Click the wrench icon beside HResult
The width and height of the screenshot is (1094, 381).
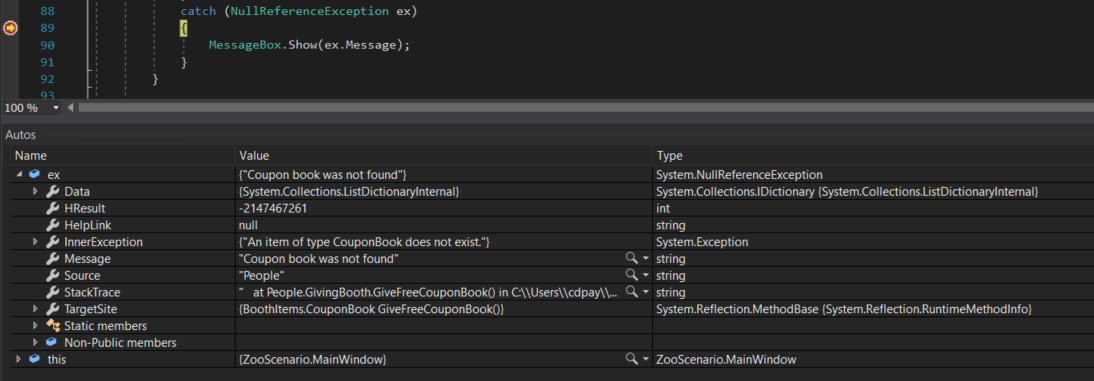52,208
